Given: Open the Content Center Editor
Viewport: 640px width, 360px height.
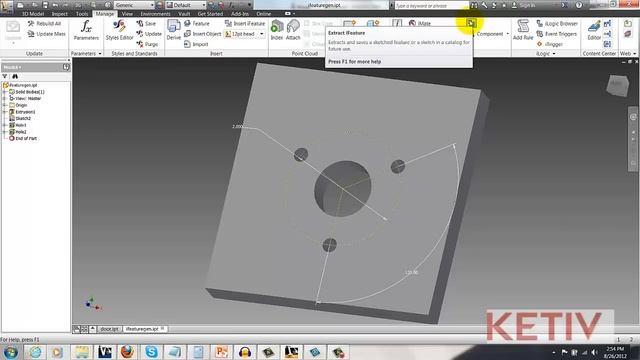Looking at the screenshot, I should click(594, 30).
